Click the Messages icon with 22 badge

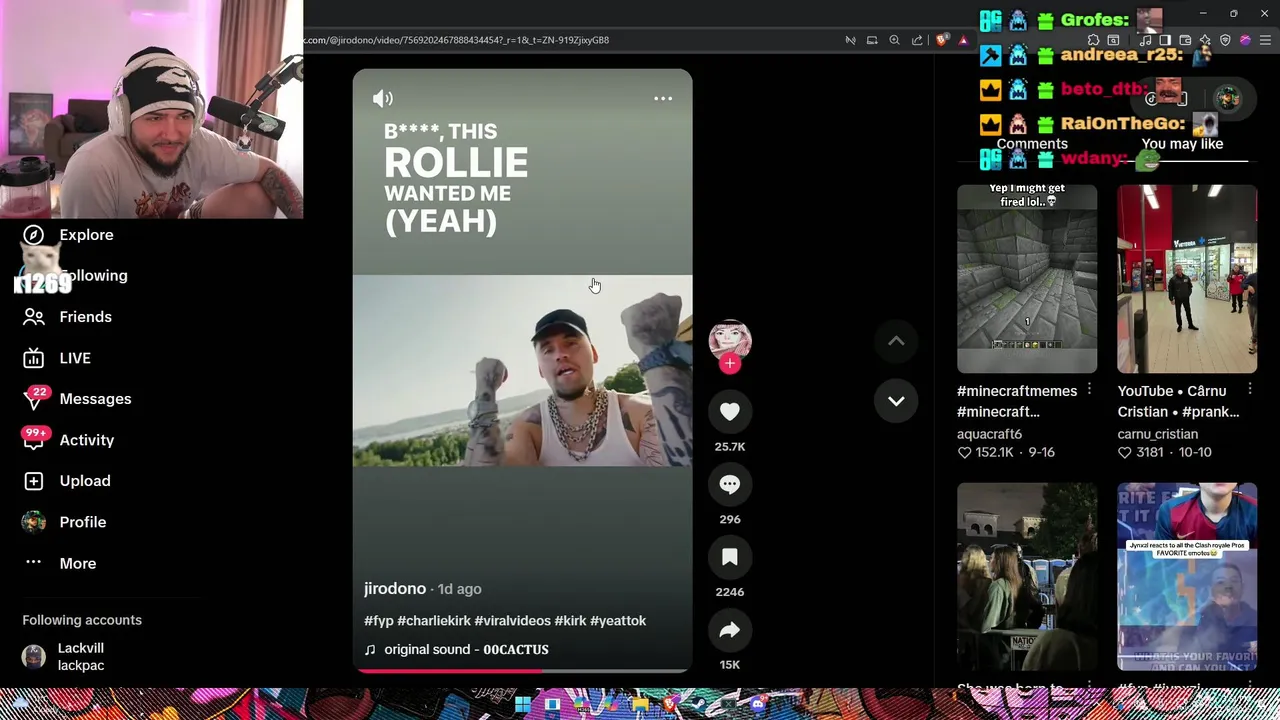(x=34, y=399)
